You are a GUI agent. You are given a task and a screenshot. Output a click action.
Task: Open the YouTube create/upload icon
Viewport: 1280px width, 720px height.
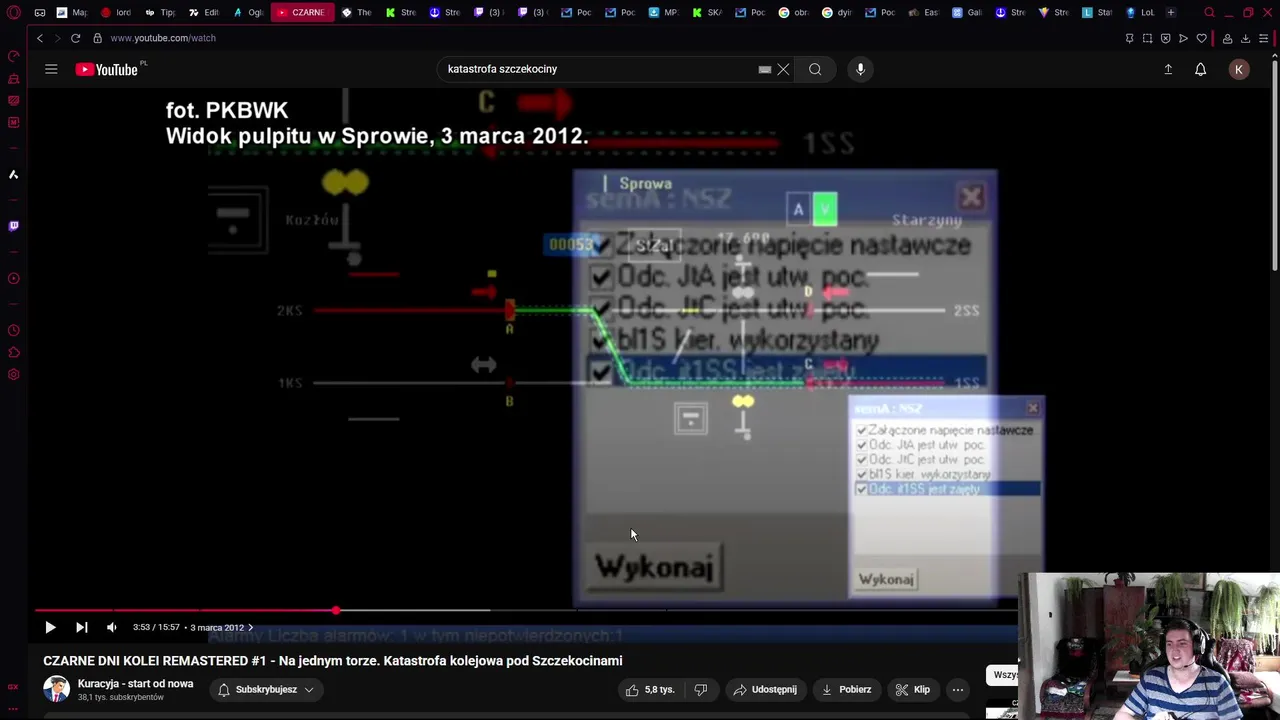coord(1168,69)
